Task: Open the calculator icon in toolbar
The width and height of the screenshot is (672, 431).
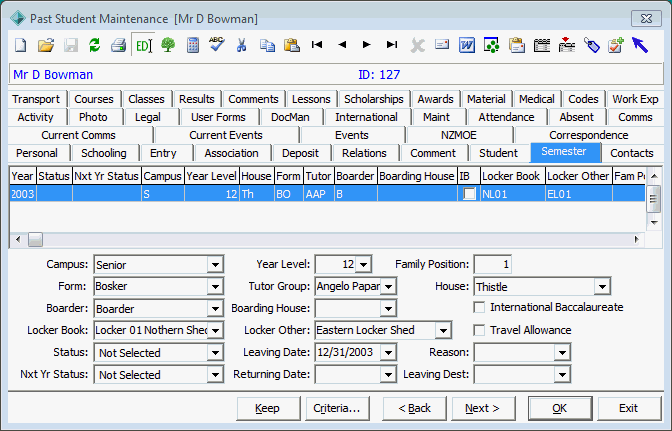Action: pos(193,45)
